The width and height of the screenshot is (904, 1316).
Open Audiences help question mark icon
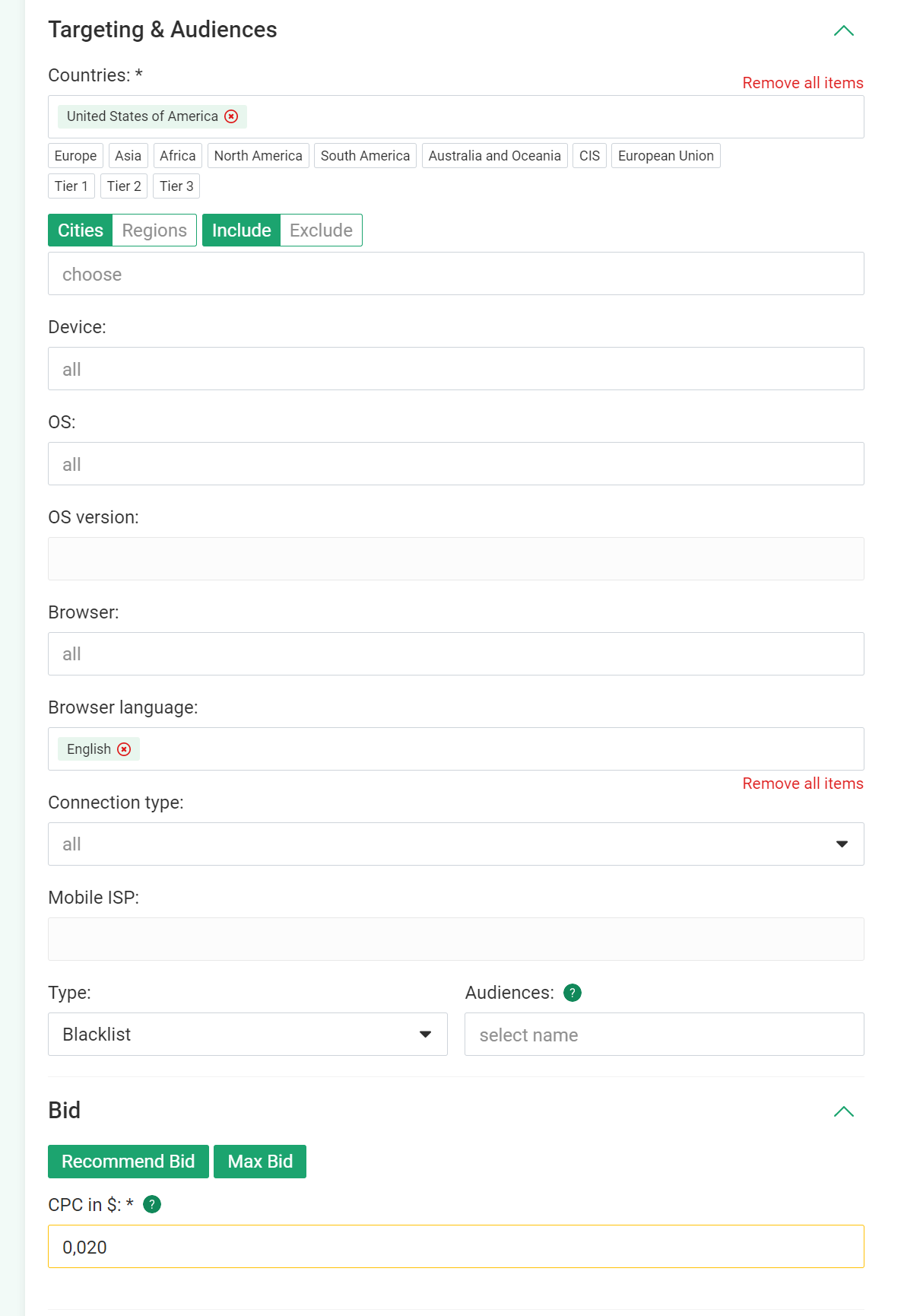point(573,993)
